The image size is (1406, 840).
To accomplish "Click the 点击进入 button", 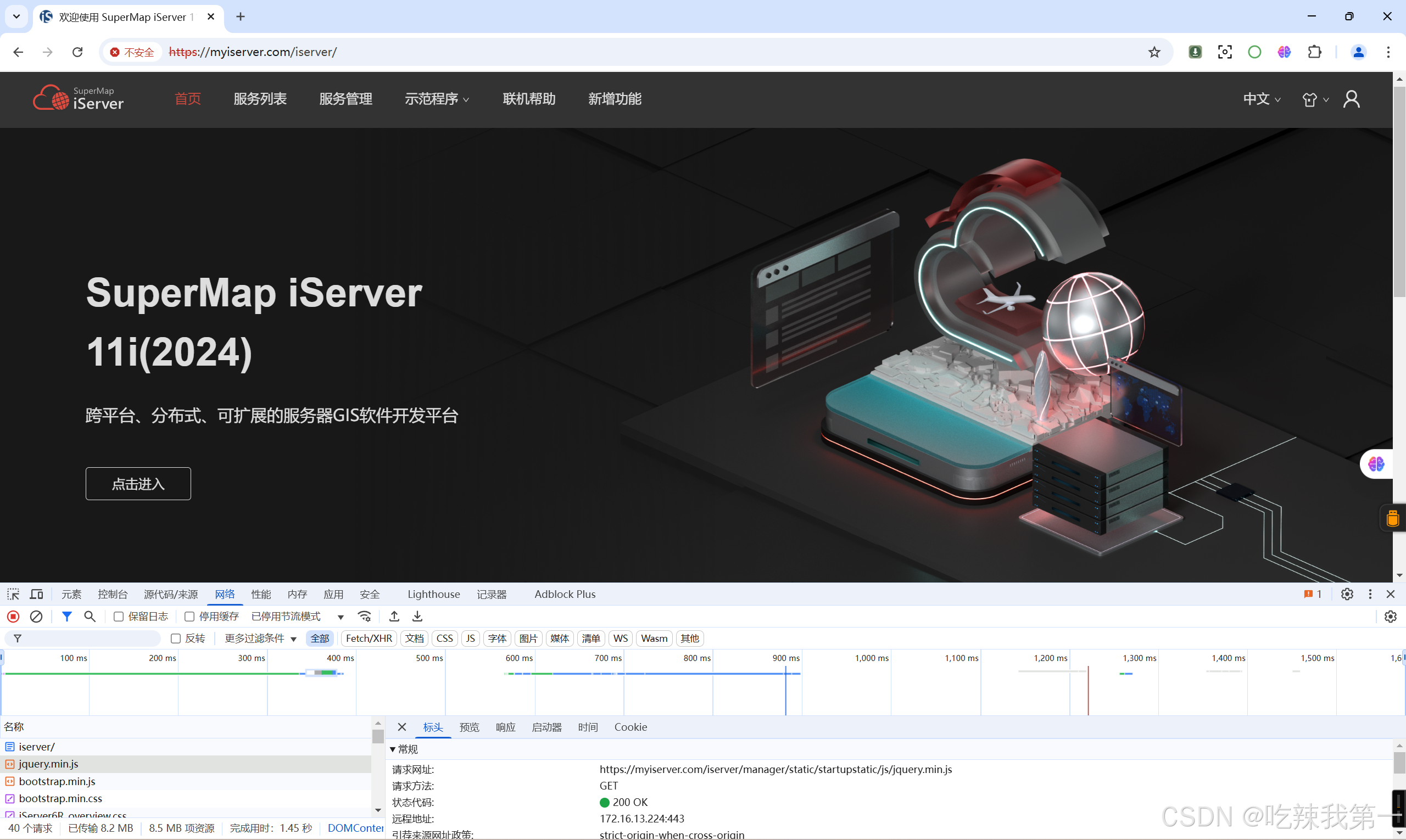I will pyautogui.click(x=138, y=484).
